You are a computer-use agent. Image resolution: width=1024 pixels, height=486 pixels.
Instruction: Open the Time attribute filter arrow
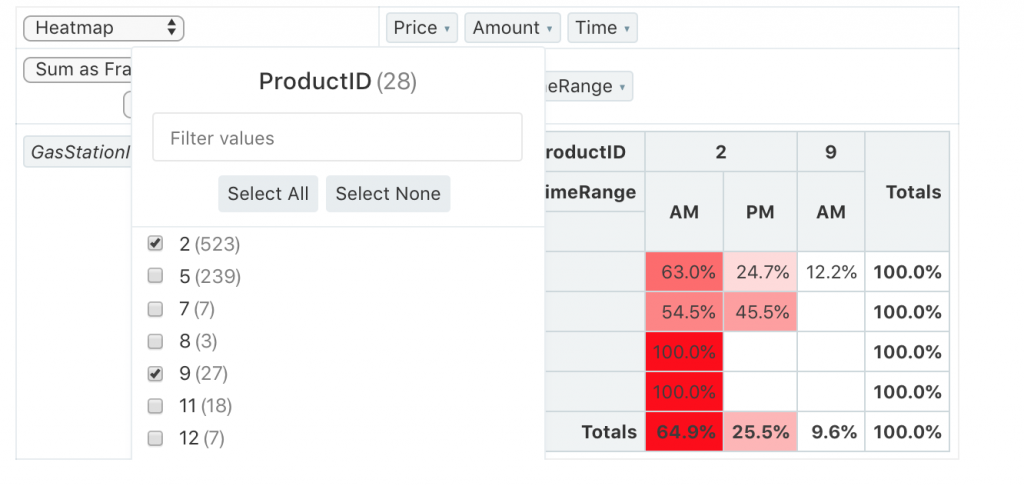[627, 29]
